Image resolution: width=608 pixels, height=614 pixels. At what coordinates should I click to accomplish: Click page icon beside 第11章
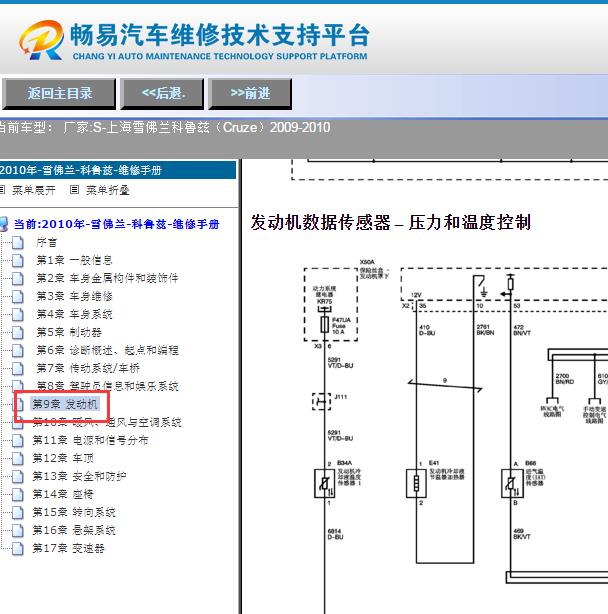(x=18, y=441)
